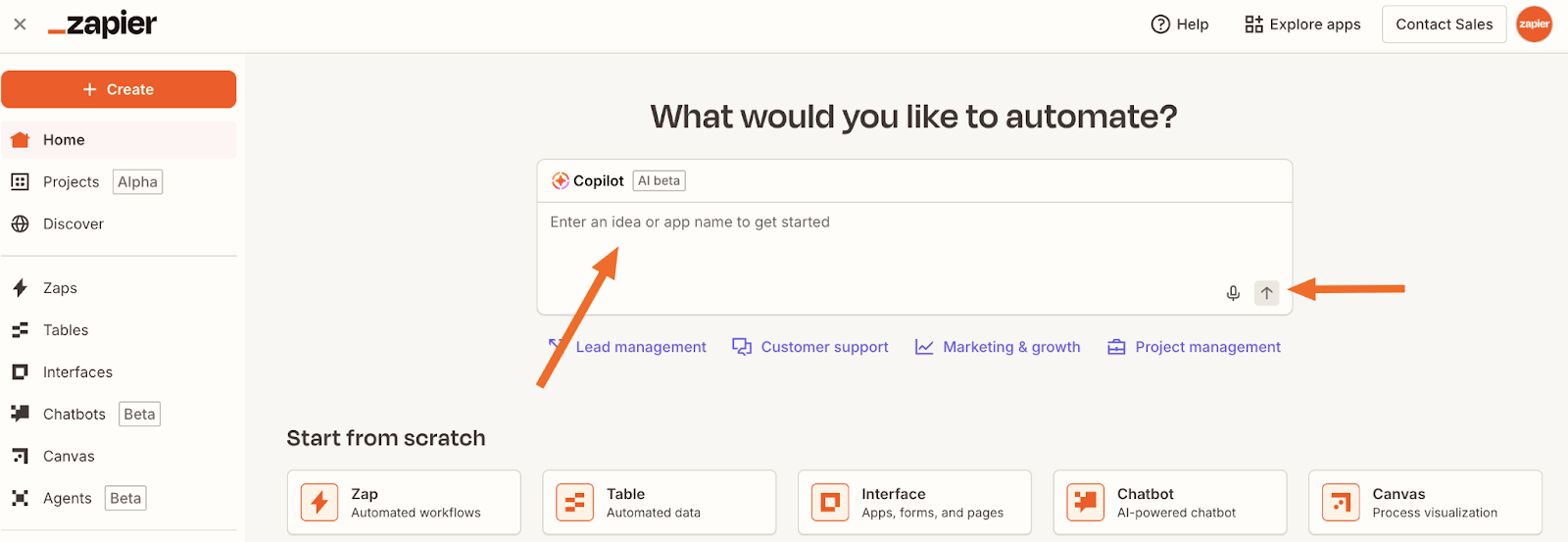This screenshot has width=1568, height=542.
Task: Click the Explore apps grid icon
Action: pyautogui.click(x=1253, y=25)
